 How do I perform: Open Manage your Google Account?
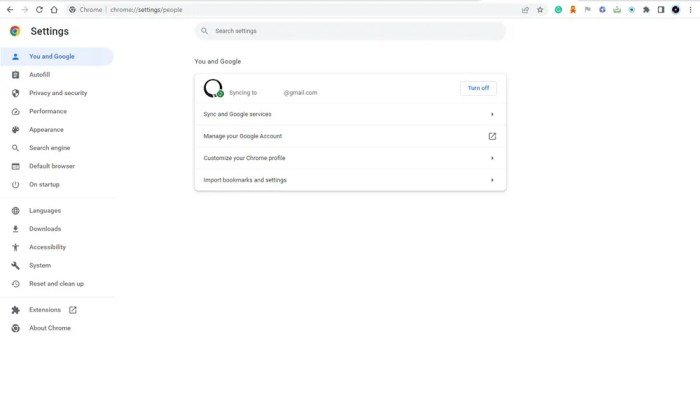350,136
